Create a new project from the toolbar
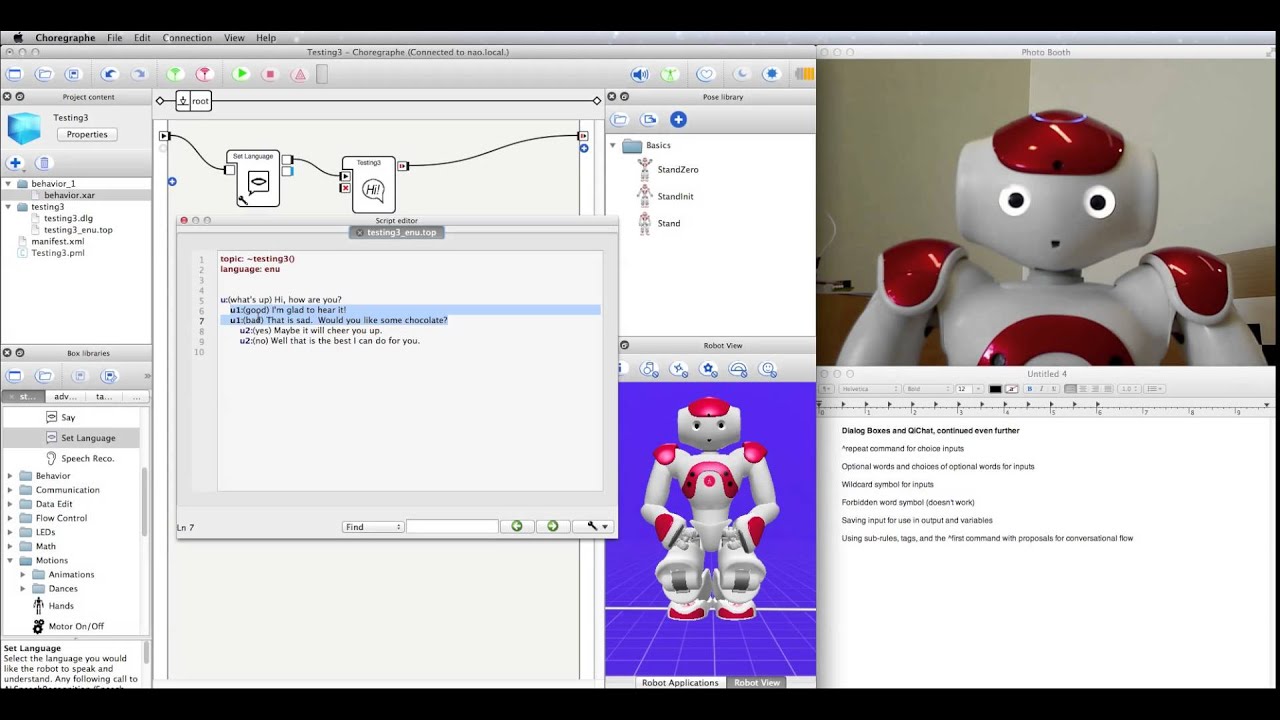Screen dimensions: 1280x720 [x=14, y=74]
